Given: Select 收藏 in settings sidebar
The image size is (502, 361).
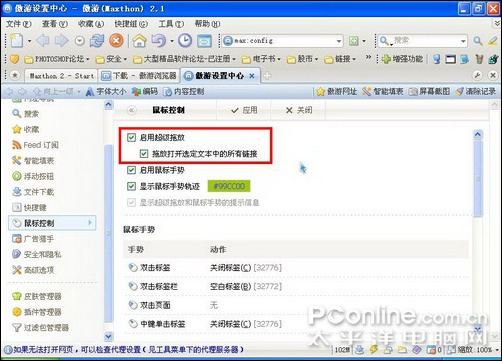Looking at the screenshot, I should coord(25,129).
